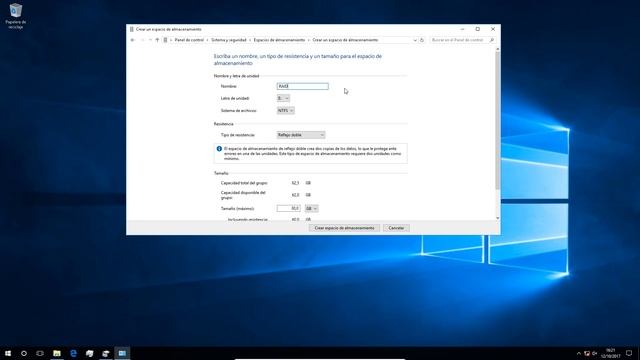Click the Sistema de archivos label
Image resolution: width=640 pixels, height=360 pixels.
tap(238, 111)
